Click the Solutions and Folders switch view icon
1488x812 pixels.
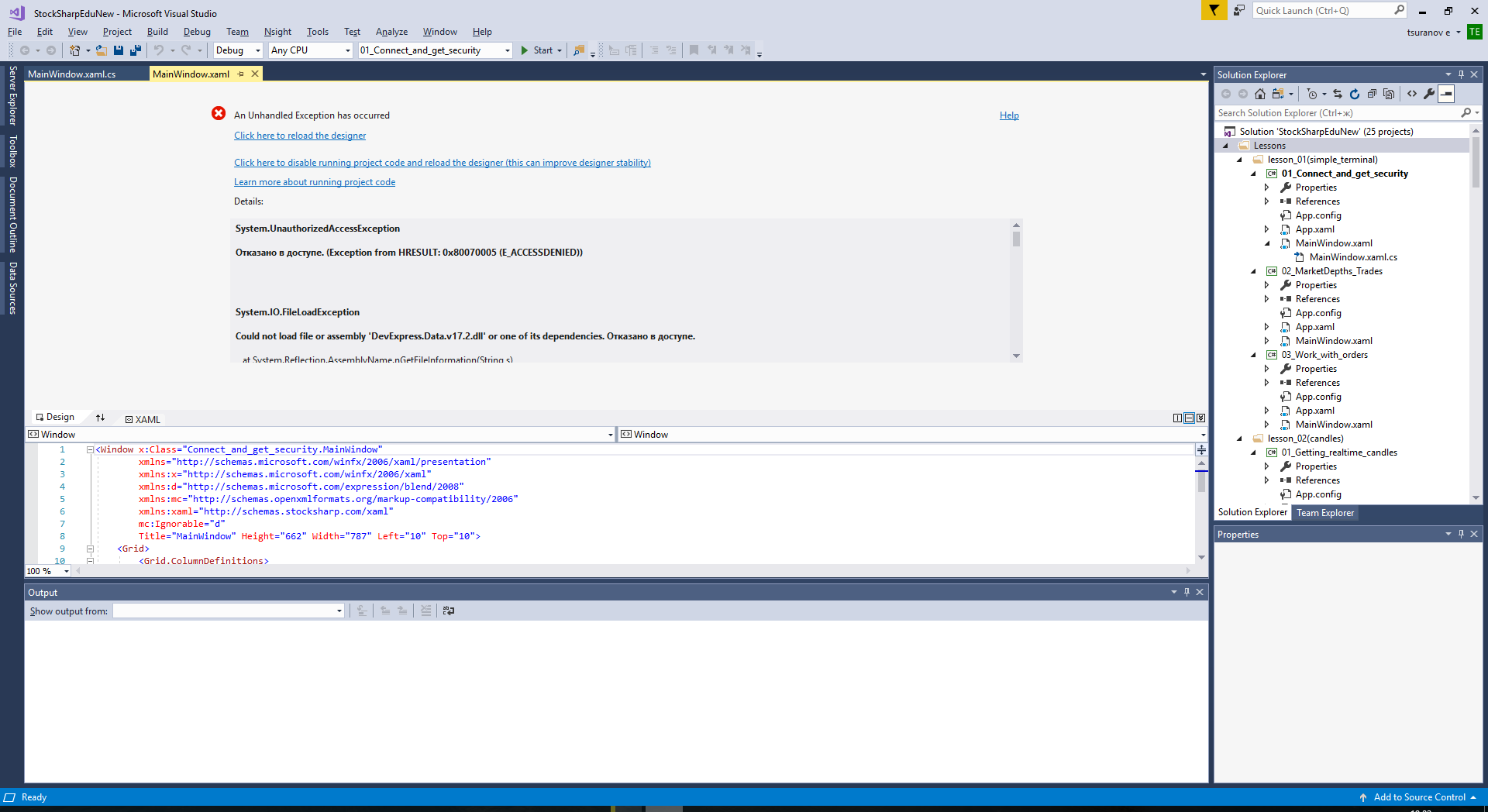pos(1278,94)
